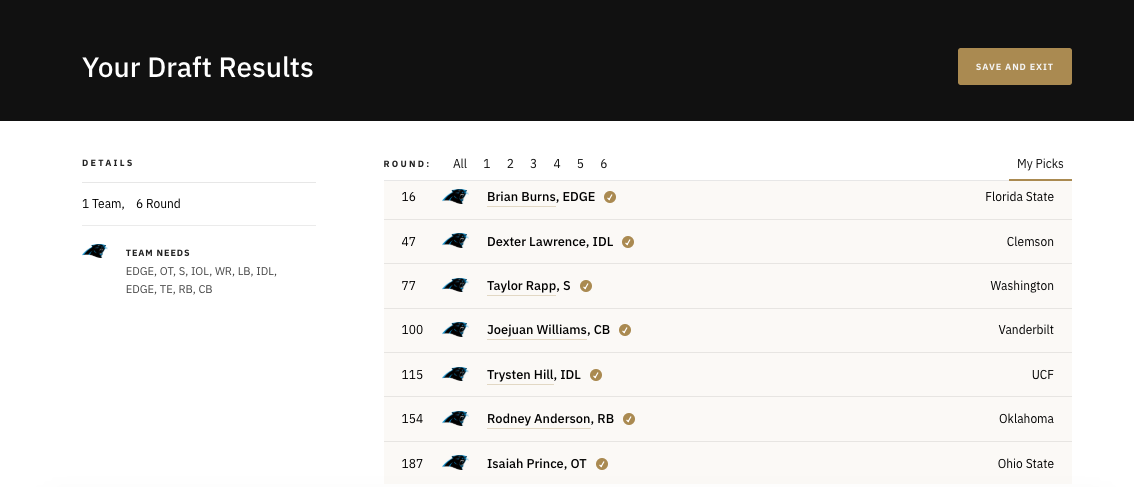Select round 4 in the round filter
Viewport: 1134px width, 487px height.
[x=557, y=164]
